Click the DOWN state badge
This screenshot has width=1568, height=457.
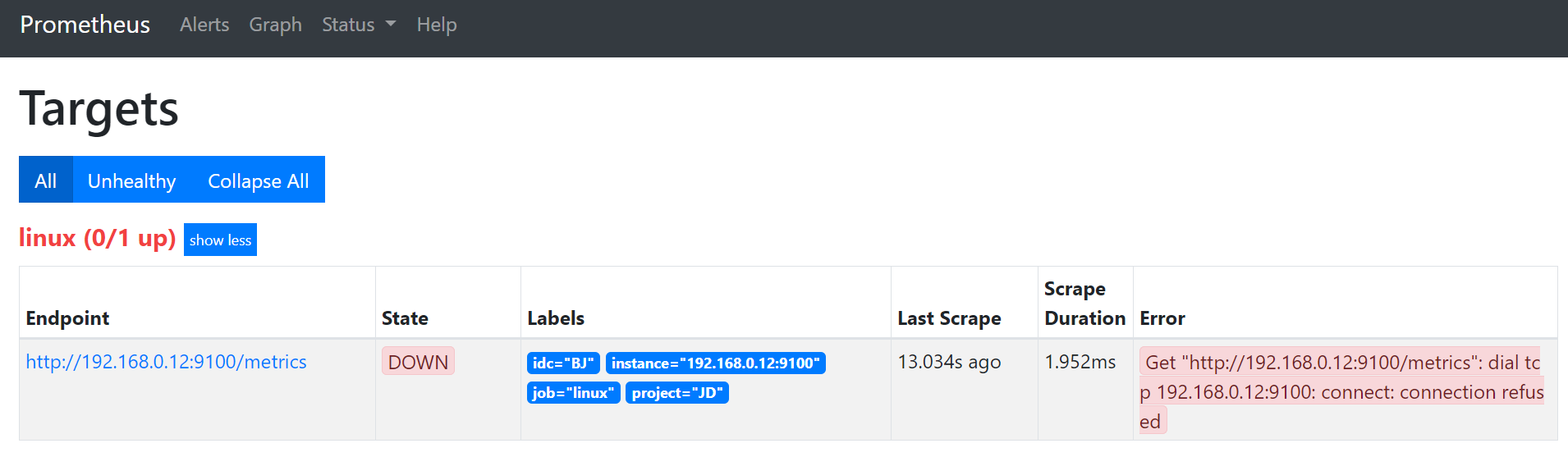coord(418,362)
